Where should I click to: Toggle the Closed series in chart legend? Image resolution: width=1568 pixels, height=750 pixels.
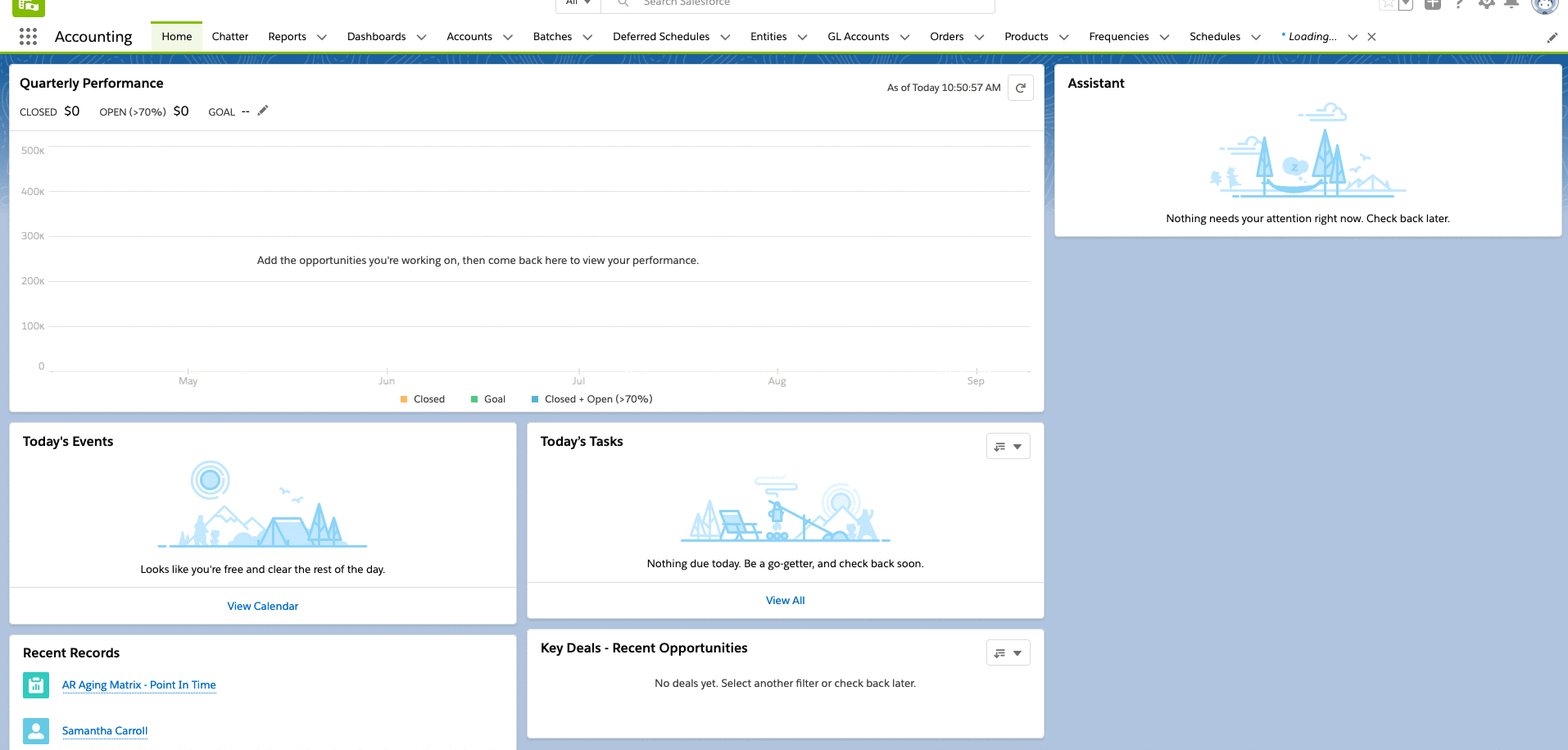click(x=422, y=399)
